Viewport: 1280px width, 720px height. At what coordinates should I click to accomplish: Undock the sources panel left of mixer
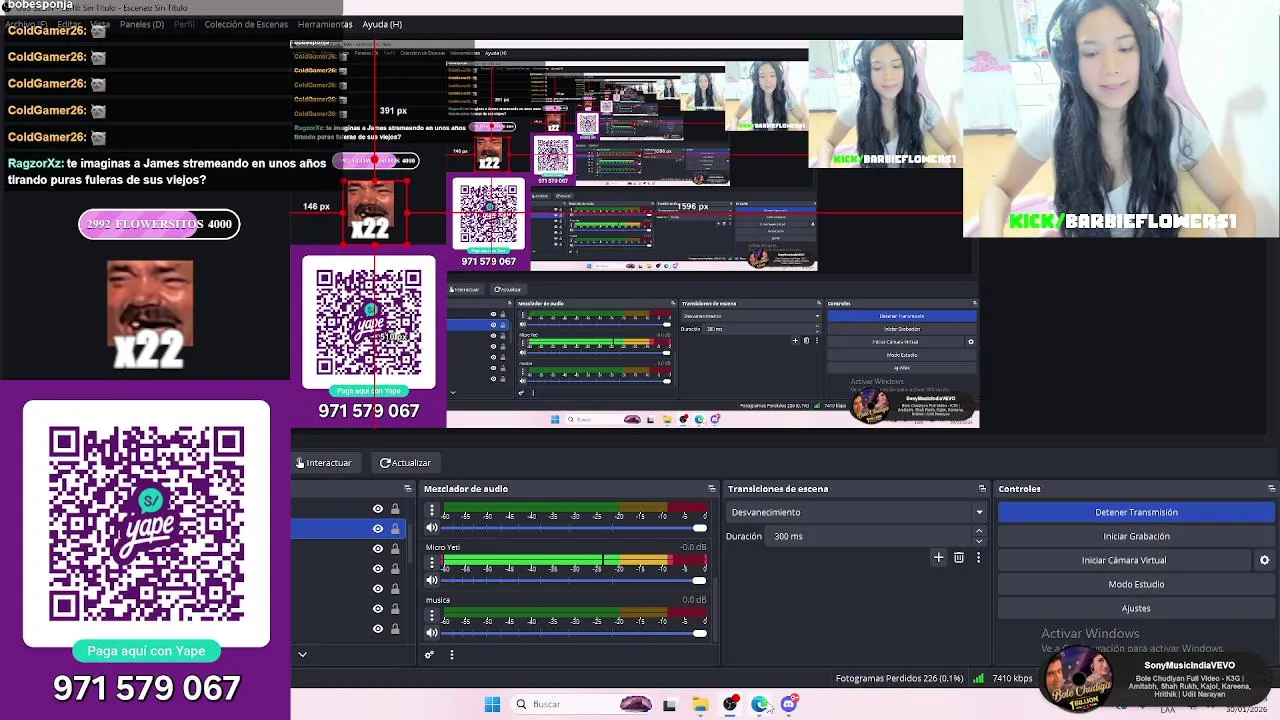click(407, 489)
